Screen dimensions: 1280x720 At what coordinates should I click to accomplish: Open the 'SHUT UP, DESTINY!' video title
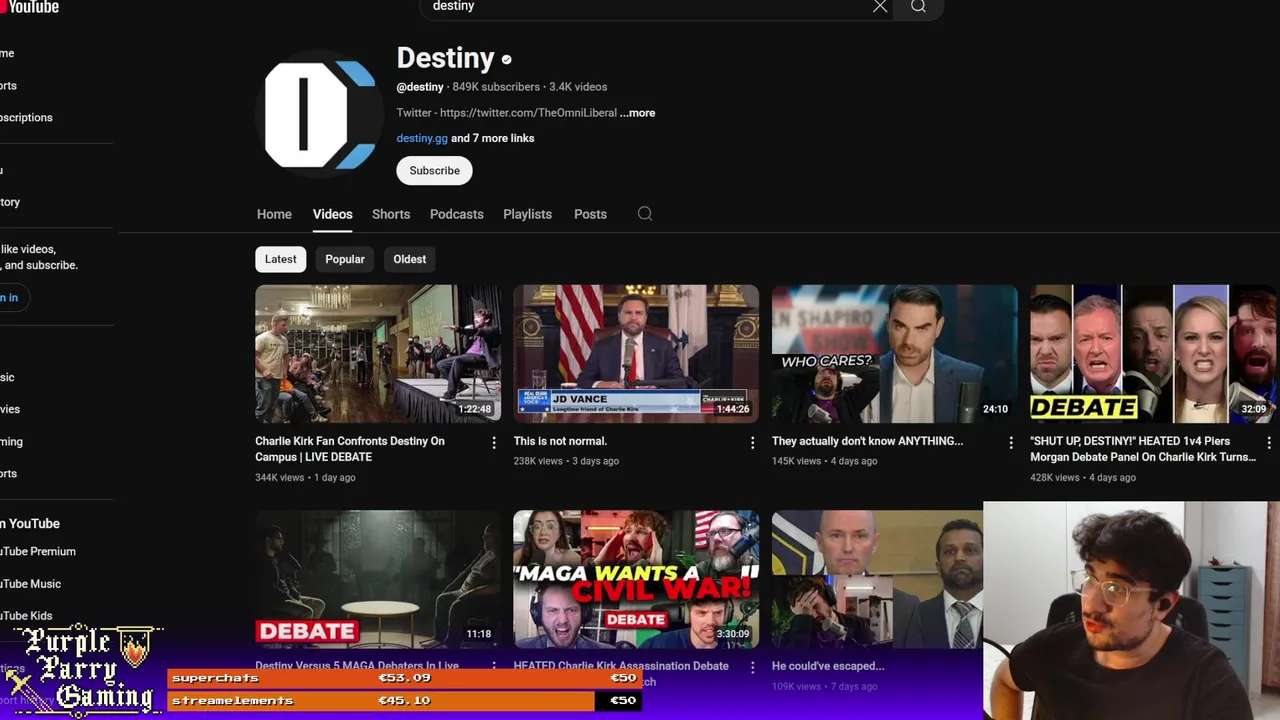coord(1143,449)
